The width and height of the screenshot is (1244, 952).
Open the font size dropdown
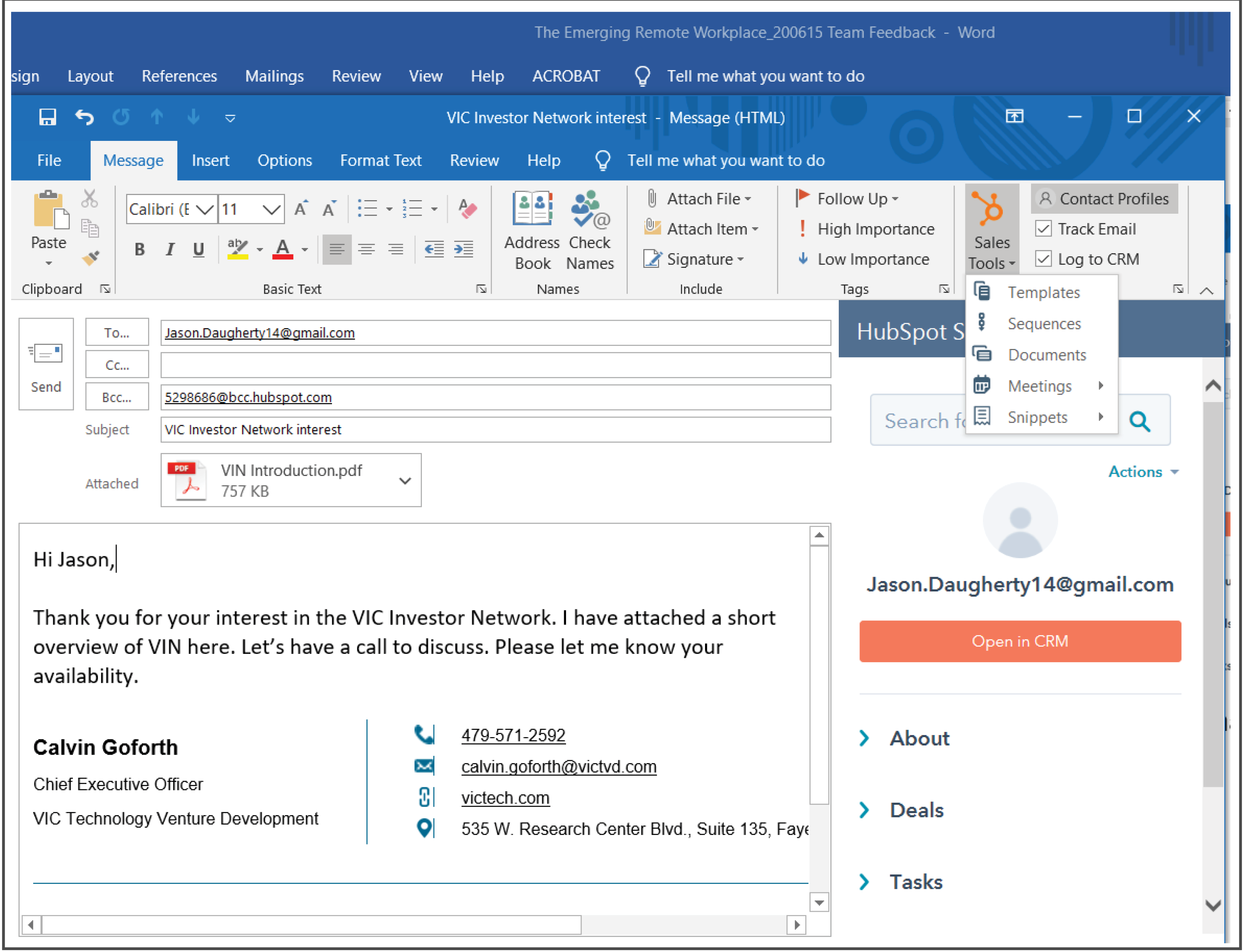(271, 210)
